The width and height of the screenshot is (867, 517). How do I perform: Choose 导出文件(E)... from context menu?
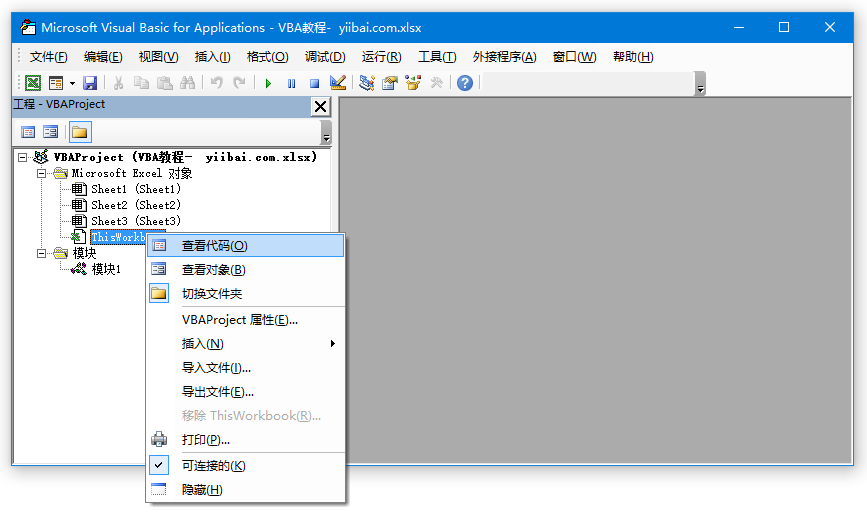click(x=246, y=392)
